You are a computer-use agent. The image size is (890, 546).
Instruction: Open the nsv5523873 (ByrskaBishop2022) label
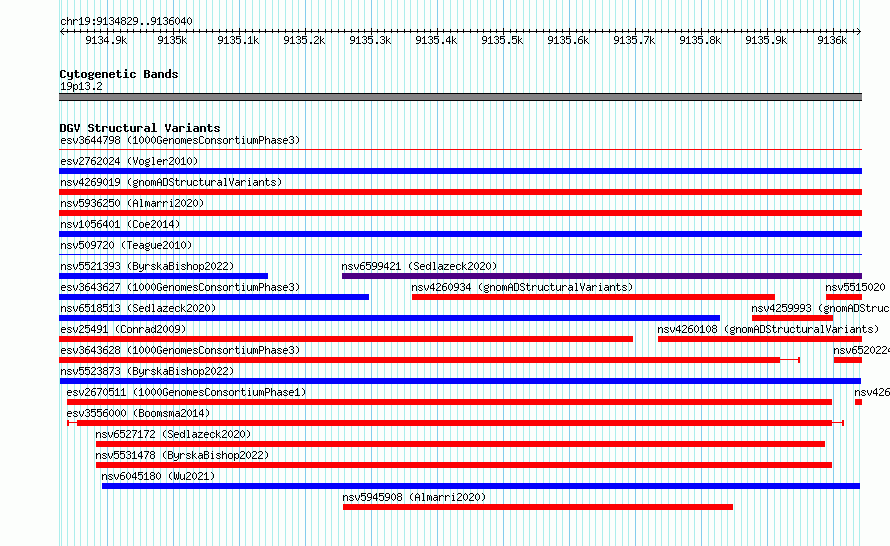147,371
